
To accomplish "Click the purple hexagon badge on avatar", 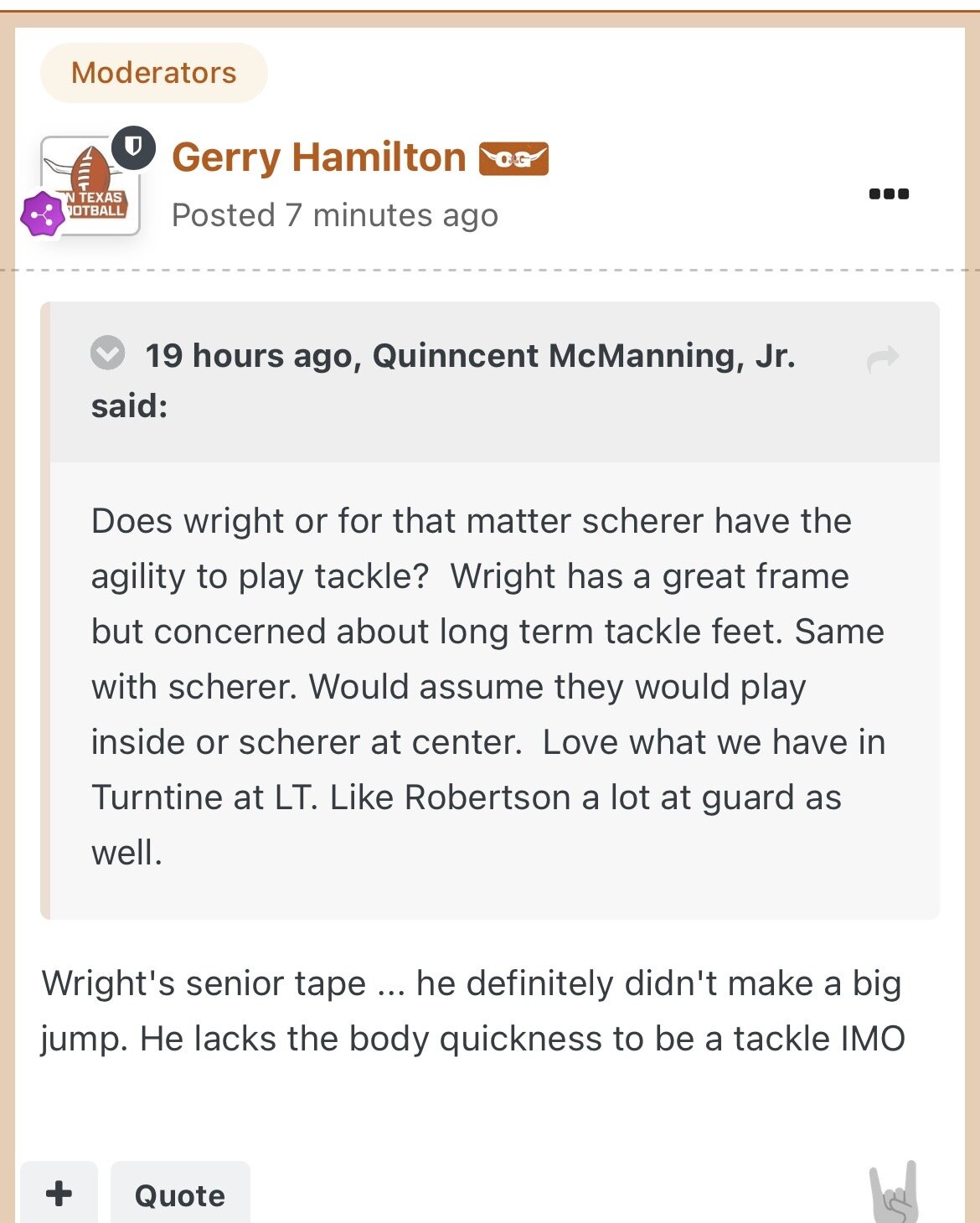I will tap(43, 214).
